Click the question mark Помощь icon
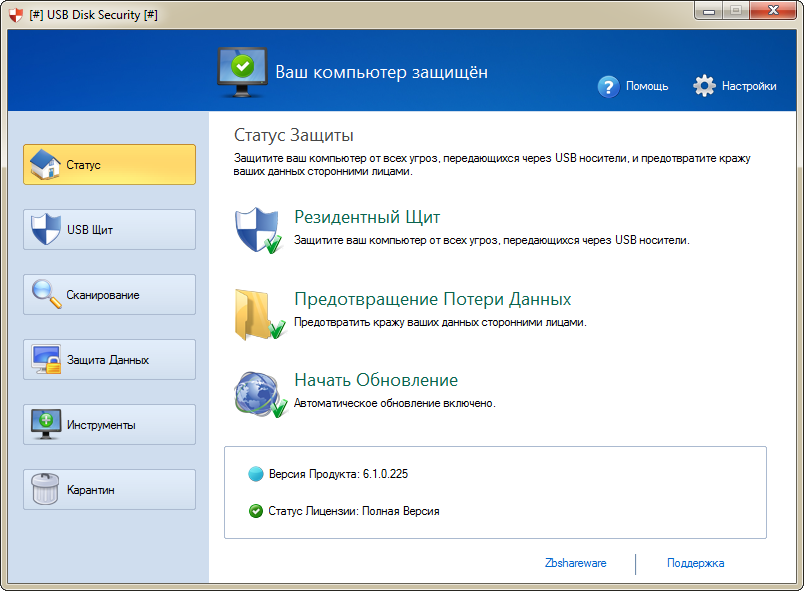804x591 pixels. coord(608,87)
